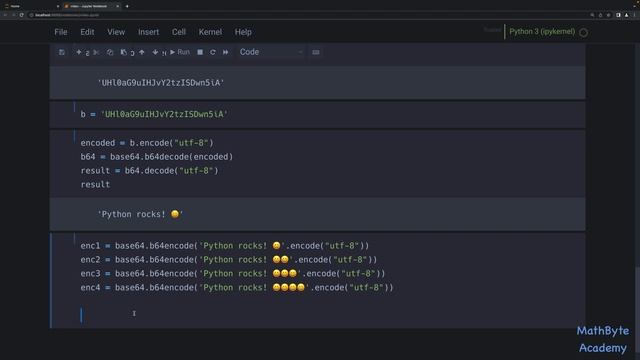
Task: Click the browser profile icon
Action: [x=627, y=15]
